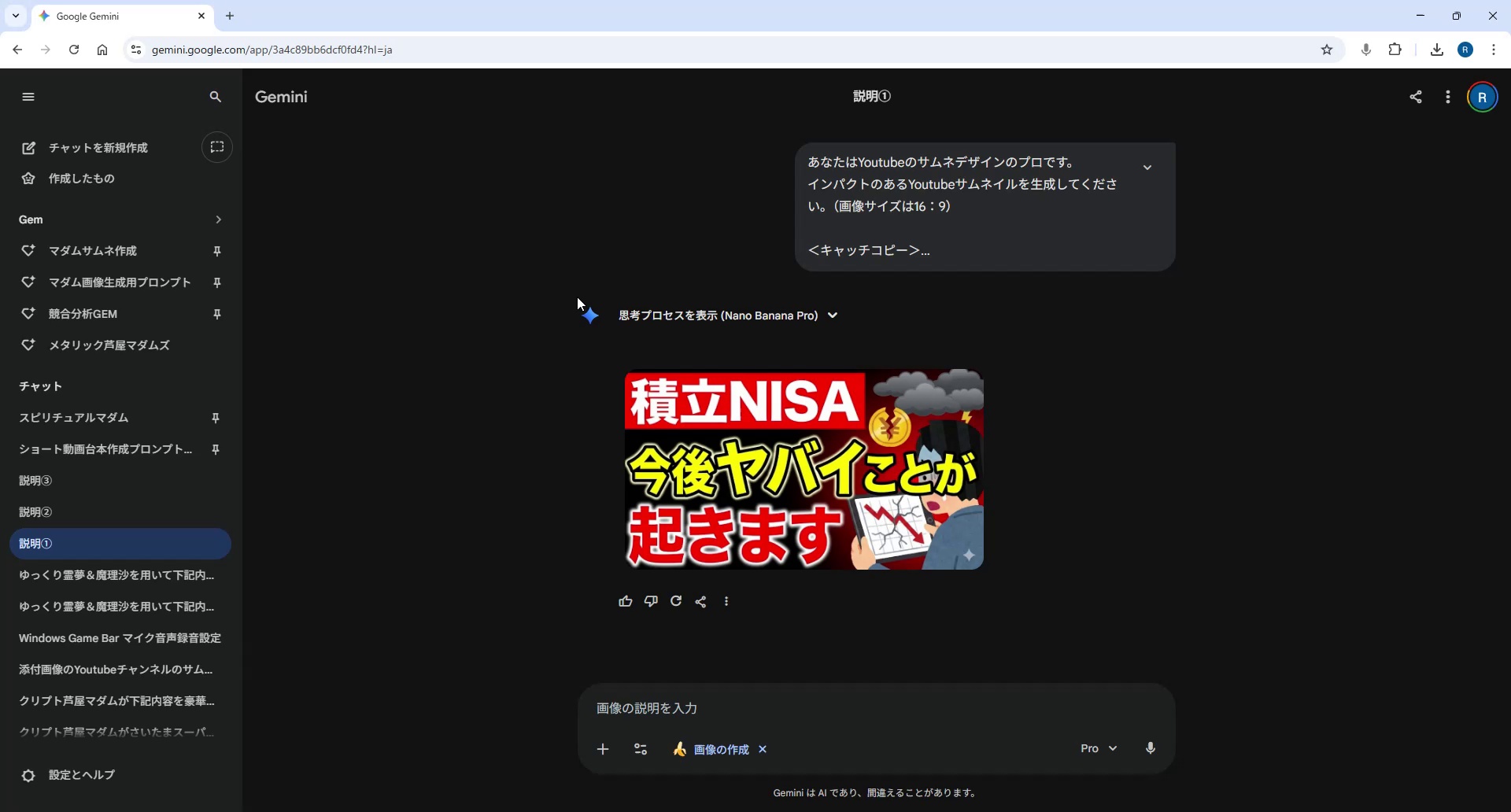Remove 画像の作成 mode with the X
Screen dimensions: 1511x812
[x=763, y=749]
